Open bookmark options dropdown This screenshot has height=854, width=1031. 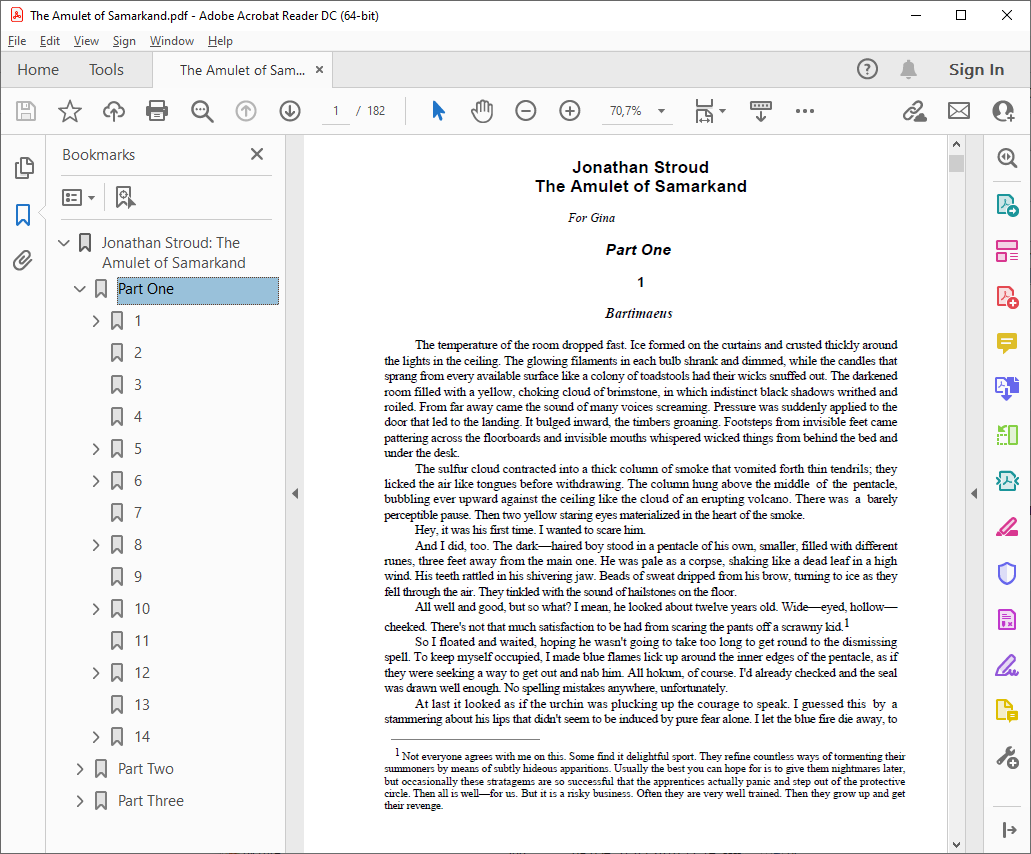pos(79,197)
